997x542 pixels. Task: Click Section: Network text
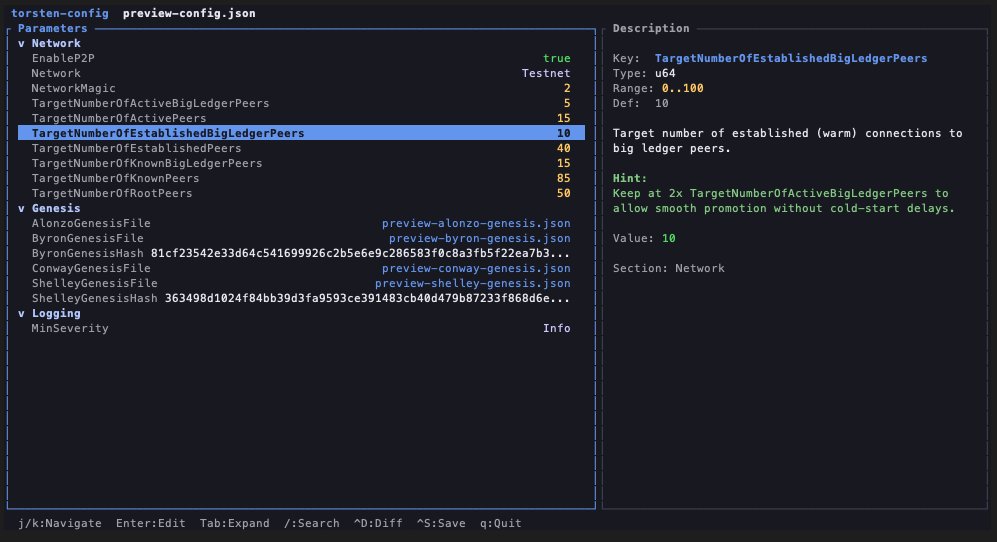pos(668,268)
